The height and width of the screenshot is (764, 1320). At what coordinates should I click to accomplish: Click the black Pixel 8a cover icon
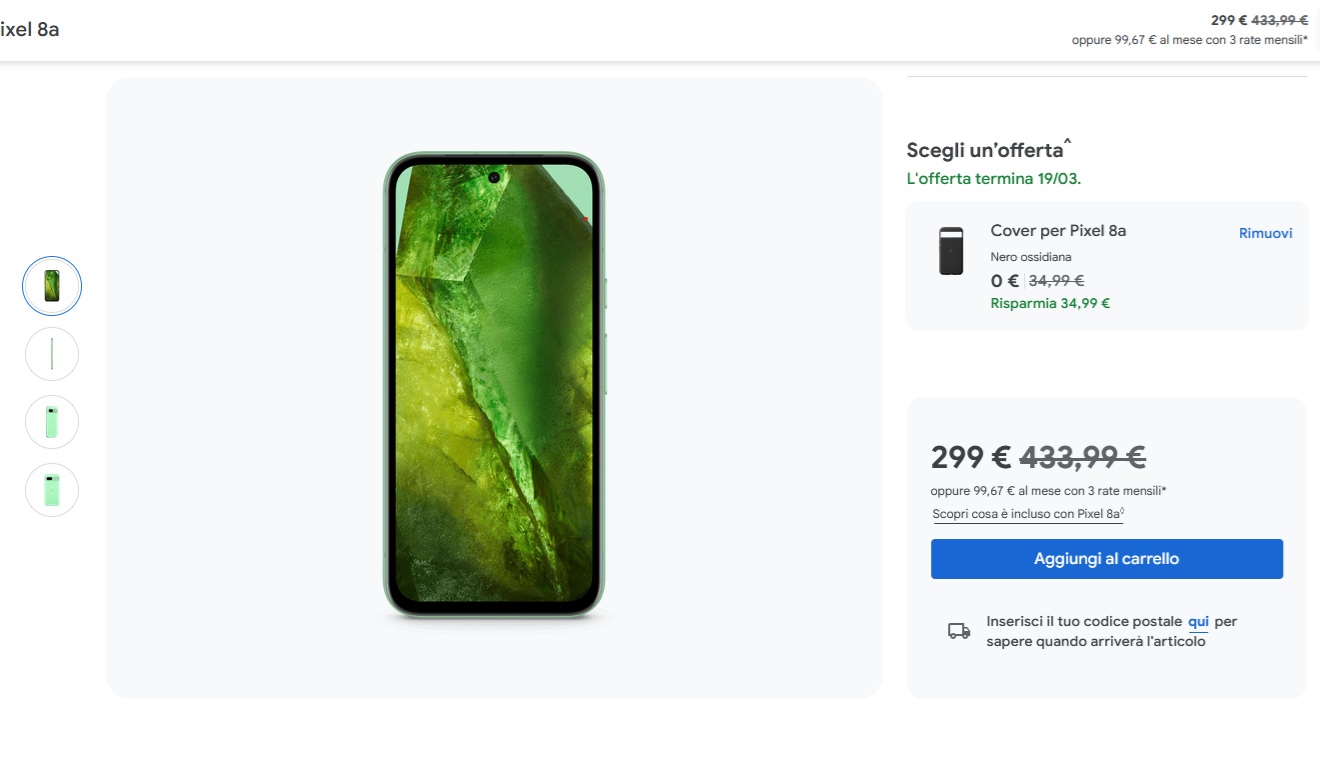tap(951, 251)
